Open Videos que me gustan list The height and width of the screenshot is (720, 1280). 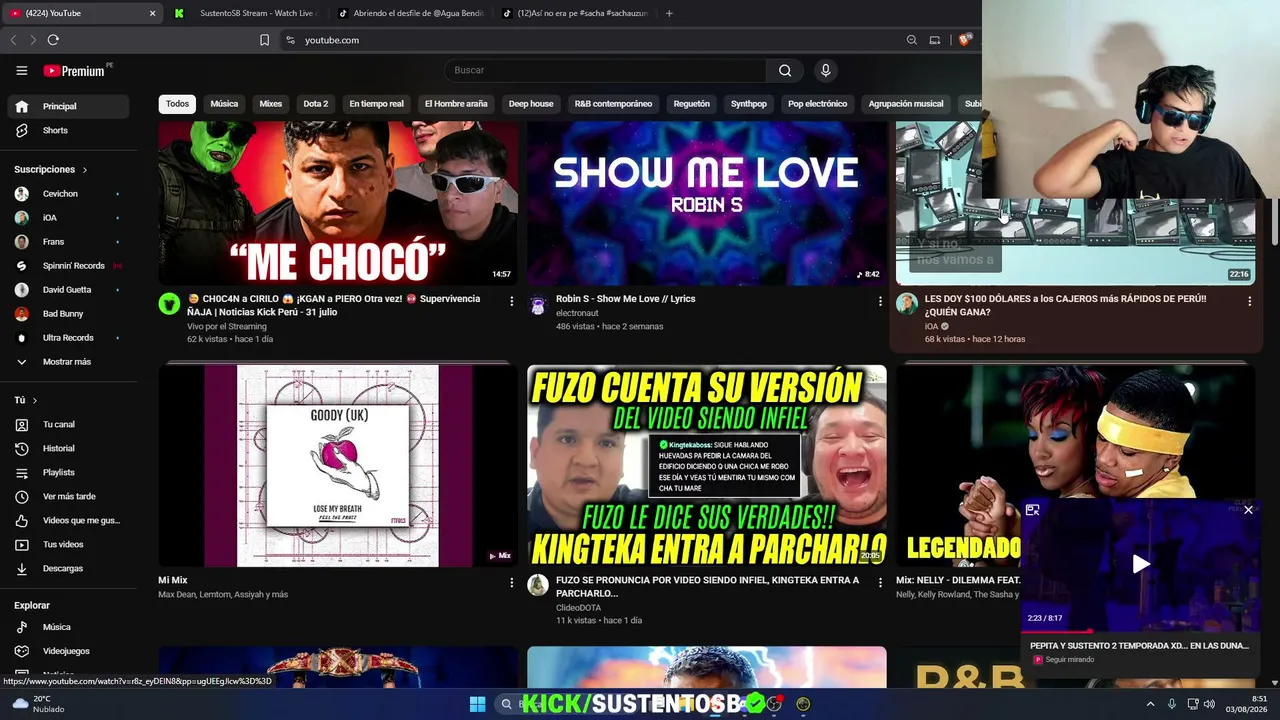coord(68,521)
